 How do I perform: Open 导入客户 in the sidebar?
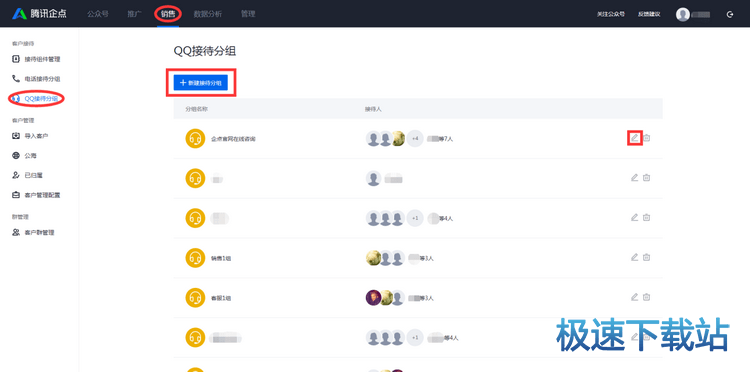pos(31,136)
